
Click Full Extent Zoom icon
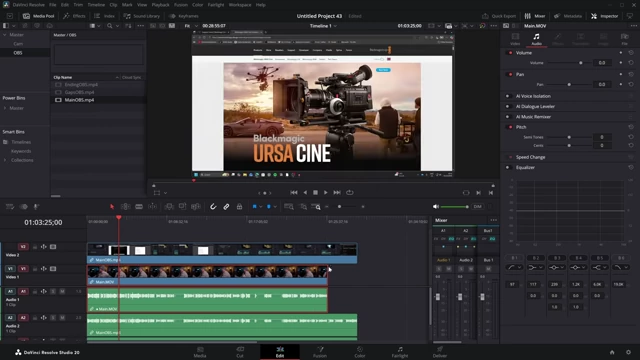[x=289, y=207]
